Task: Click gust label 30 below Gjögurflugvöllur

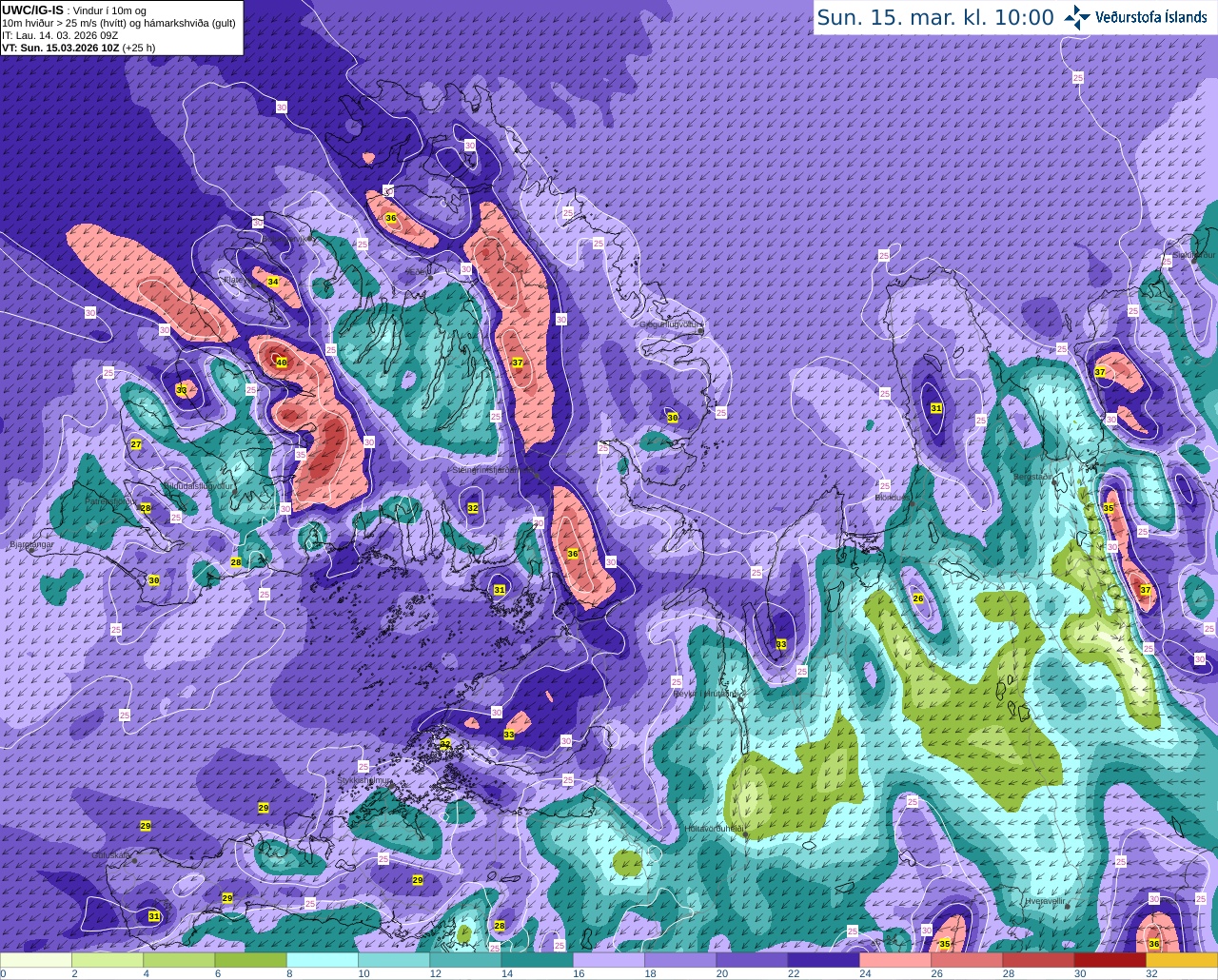Action: point(673,418)
